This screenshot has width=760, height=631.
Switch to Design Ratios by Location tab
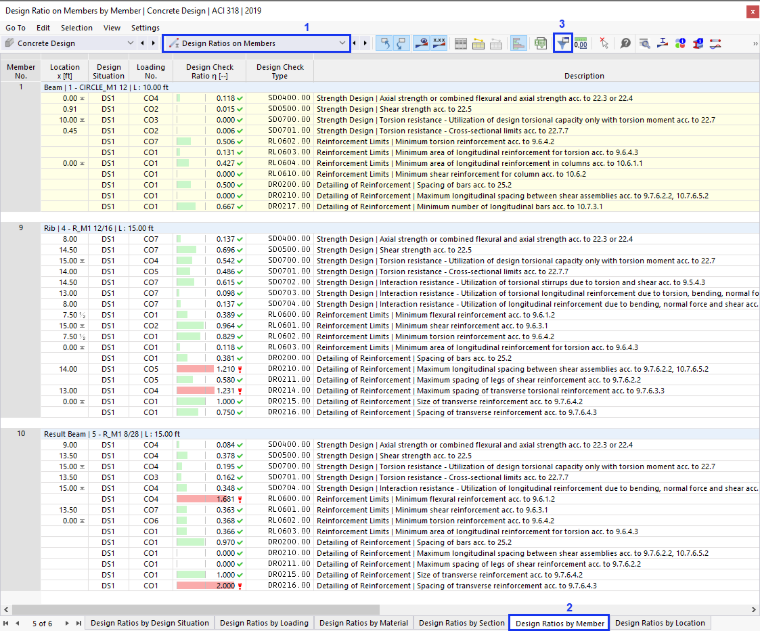tap(660, 623)
